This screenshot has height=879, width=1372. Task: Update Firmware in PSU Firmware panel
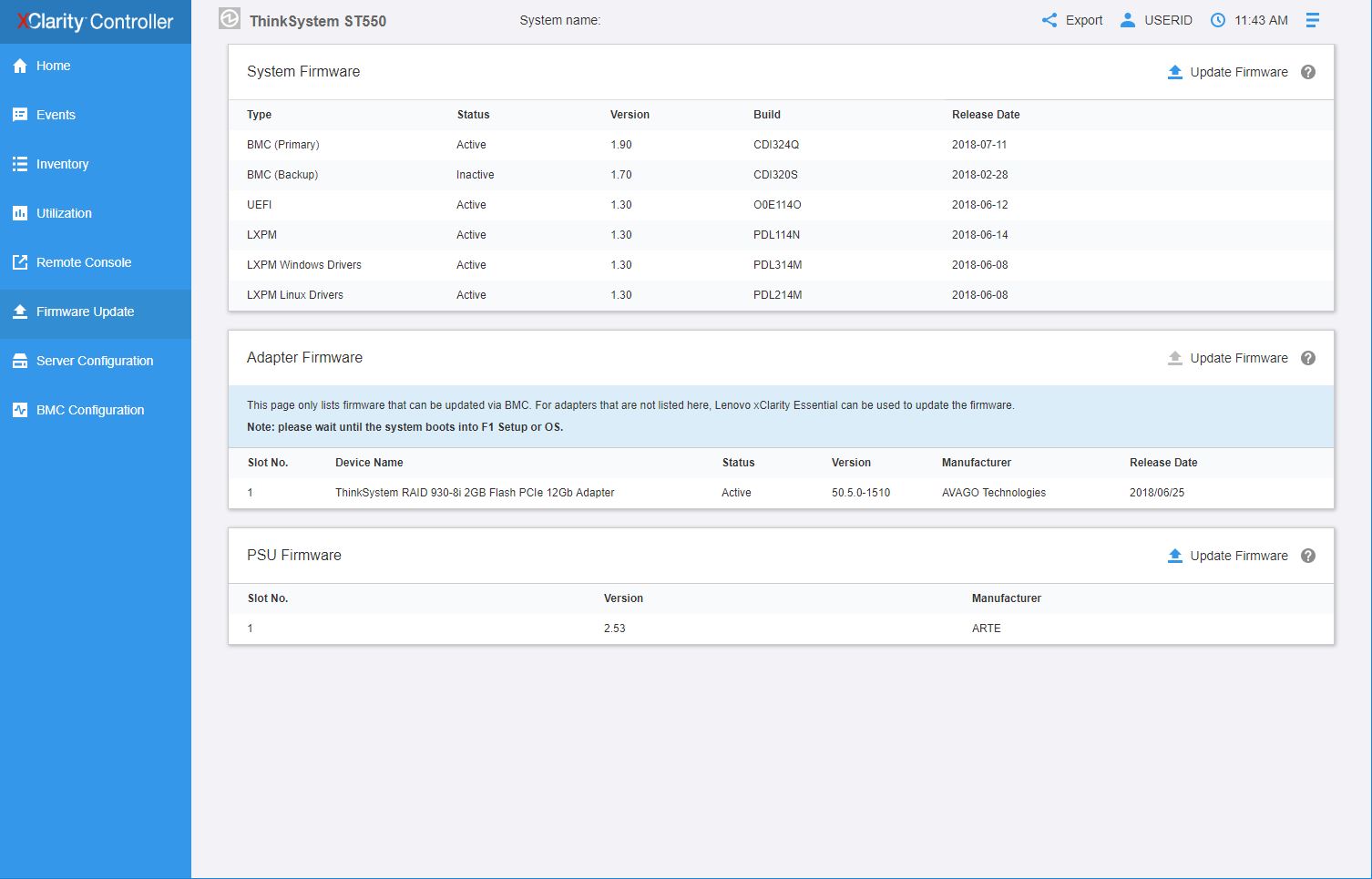point(1228,556)
